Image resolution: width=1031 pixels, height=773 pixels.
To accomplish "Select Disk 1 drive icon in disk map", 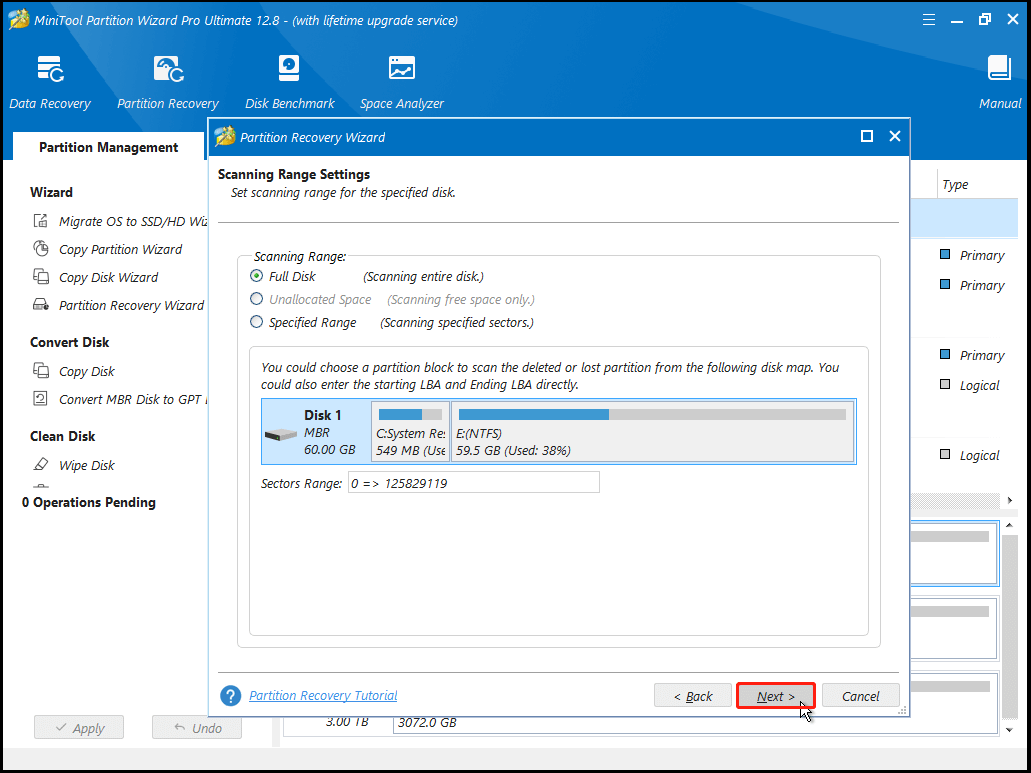I will tap(281, 435).
